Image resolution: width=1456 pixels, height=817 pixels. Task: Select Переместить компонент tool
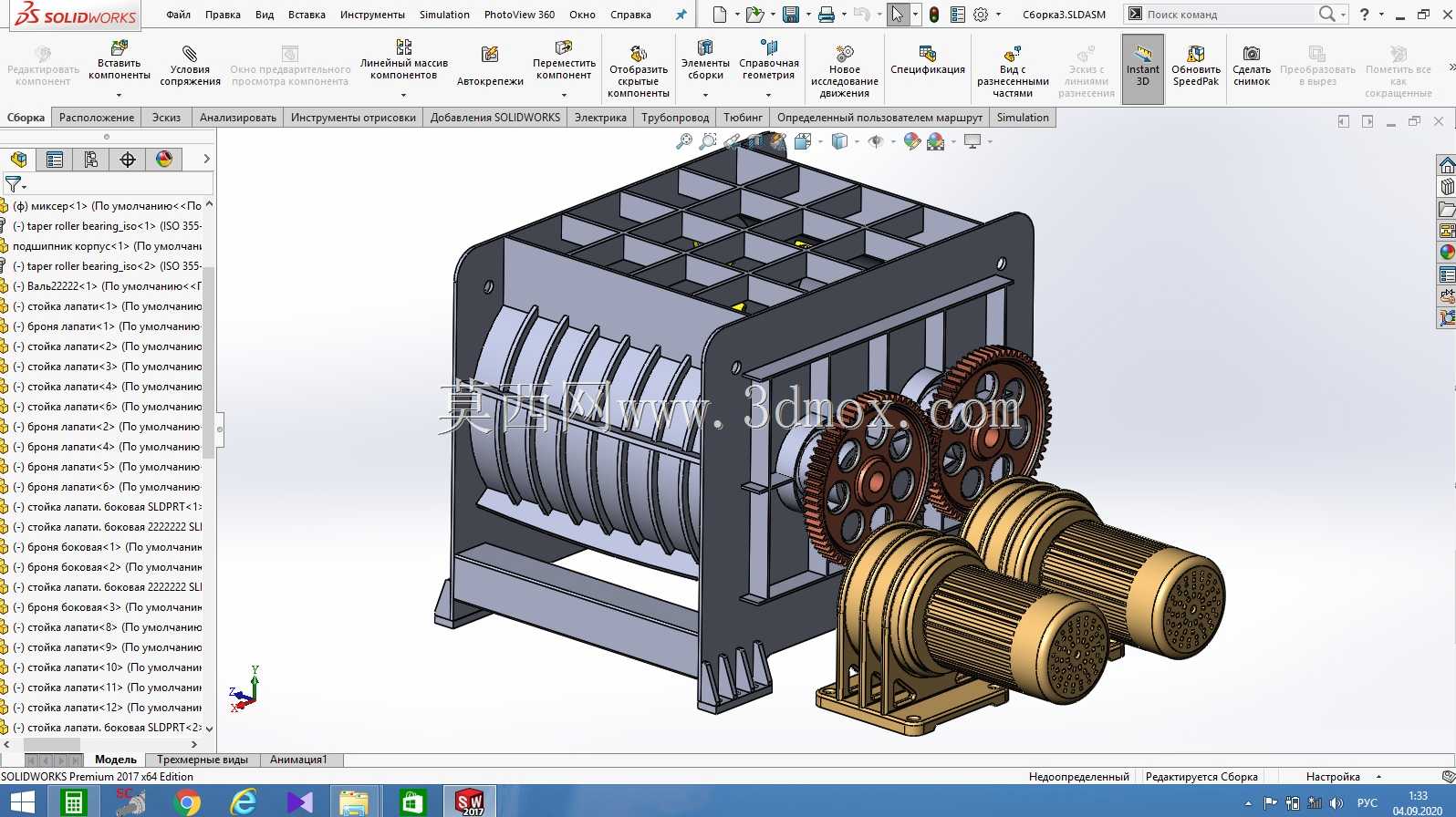pos(564,61)
